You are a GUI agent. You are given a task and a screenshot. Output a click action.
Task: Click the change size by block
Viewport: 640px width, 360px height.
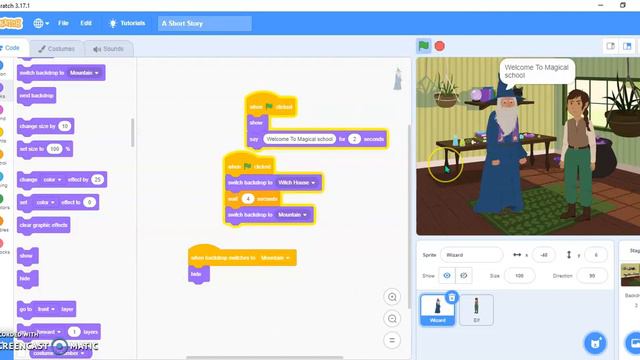click(x=37, y=127)
